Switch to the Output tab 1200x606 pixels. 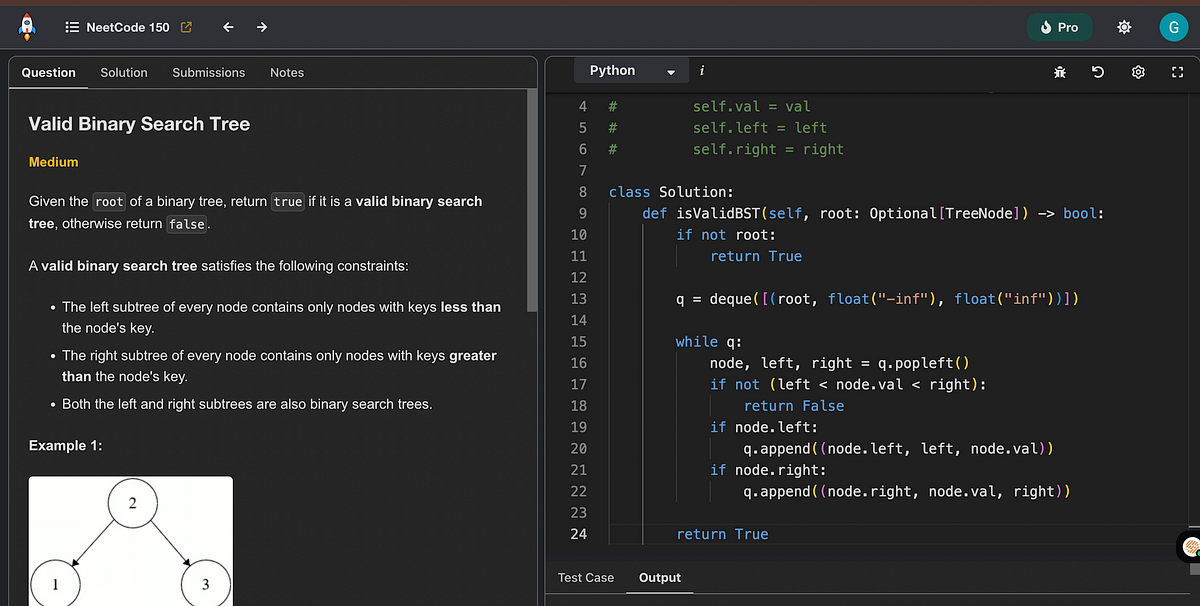[659, 578]
